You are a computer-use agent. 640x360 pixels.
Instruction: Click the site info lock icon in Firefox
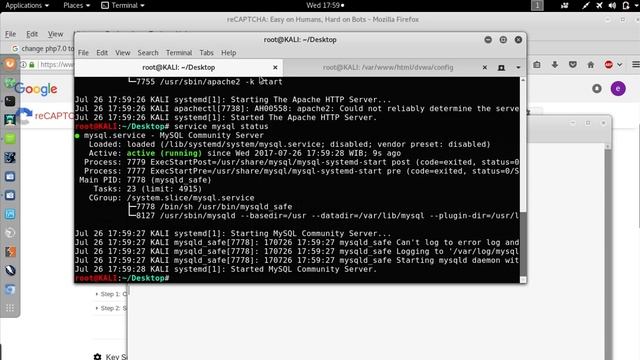(32, 64)
